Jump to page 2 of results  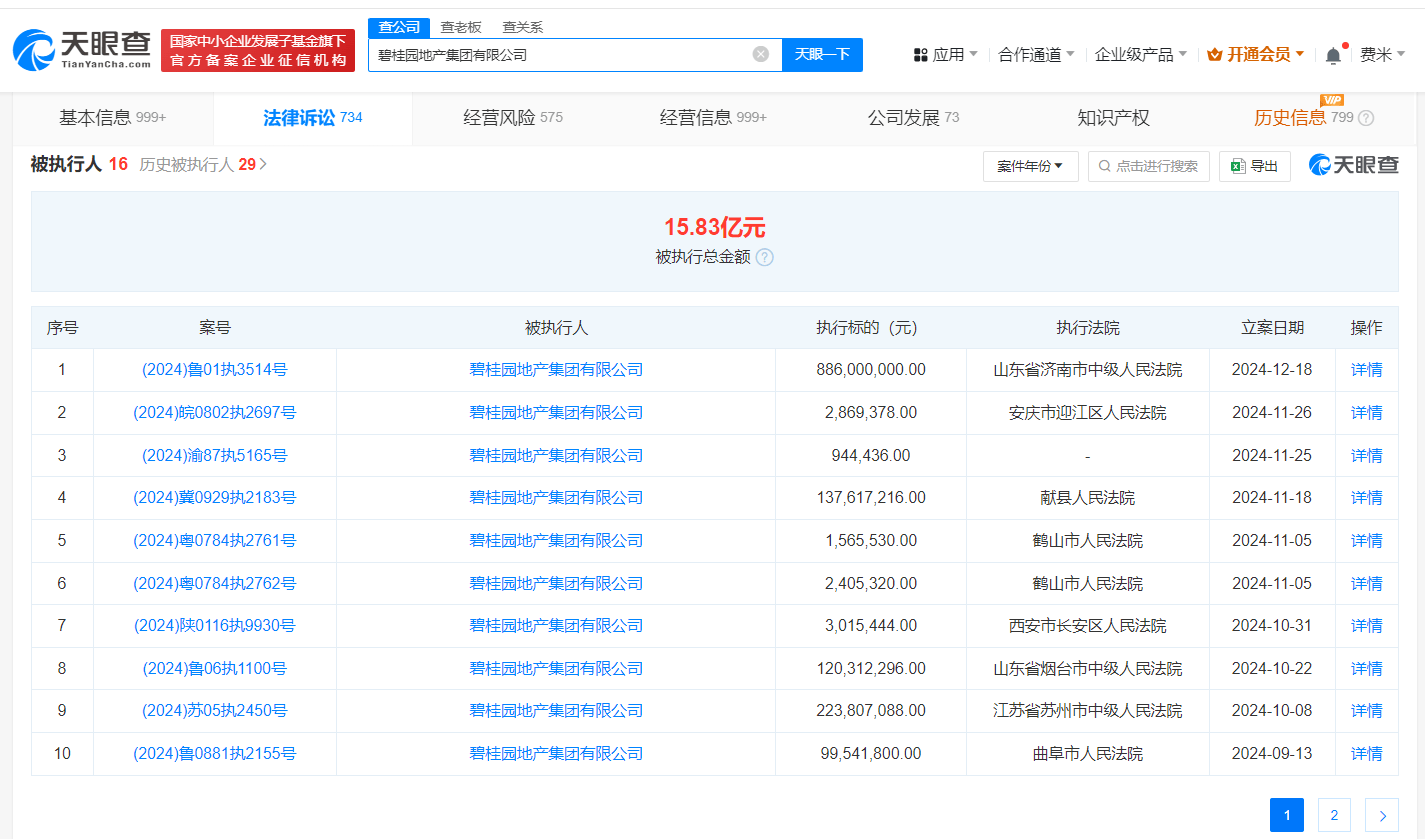1334,815
